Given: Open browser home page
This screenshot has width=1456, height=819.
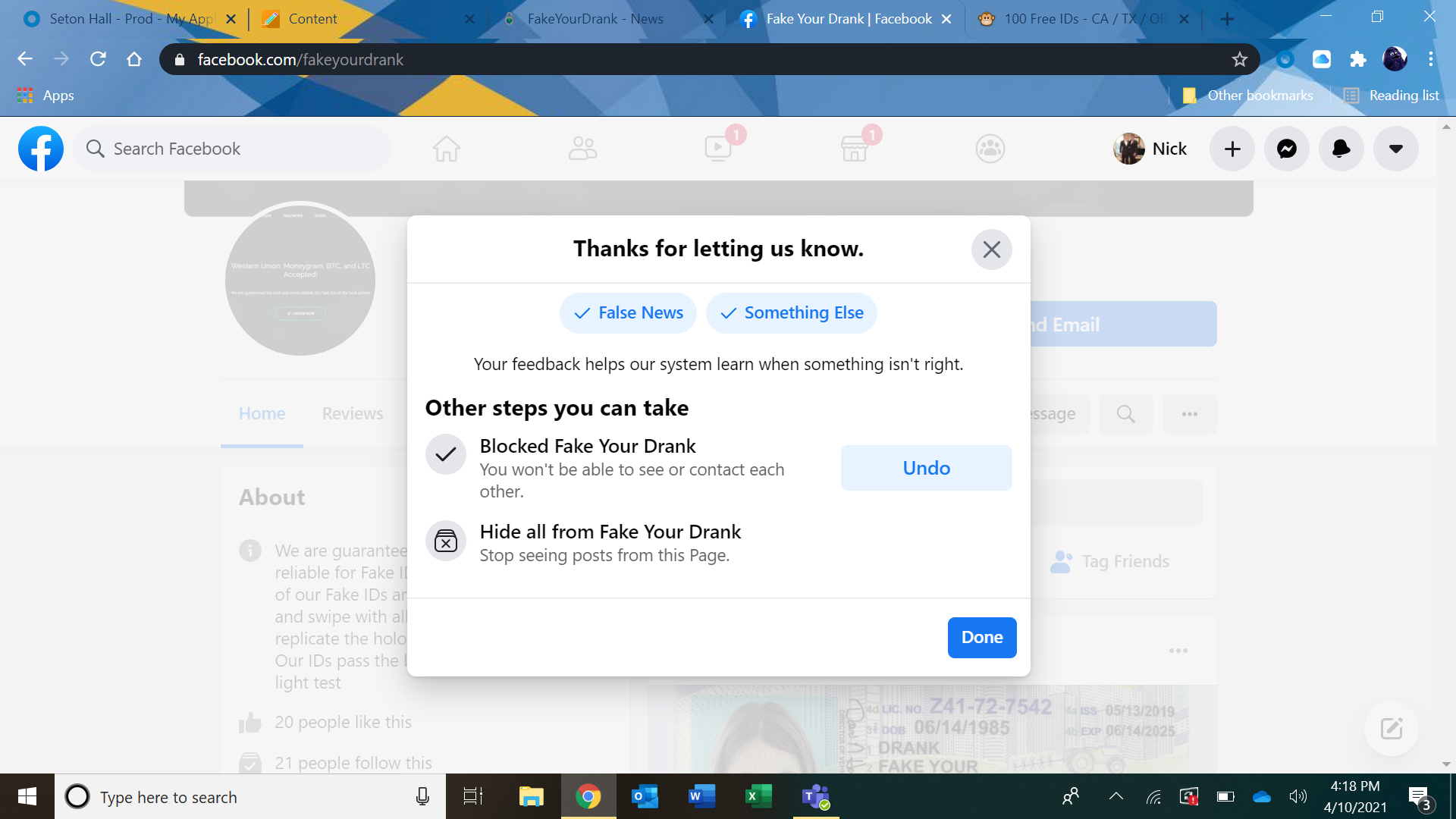Looking at the screenshot, I should click(x=134, y=59).
